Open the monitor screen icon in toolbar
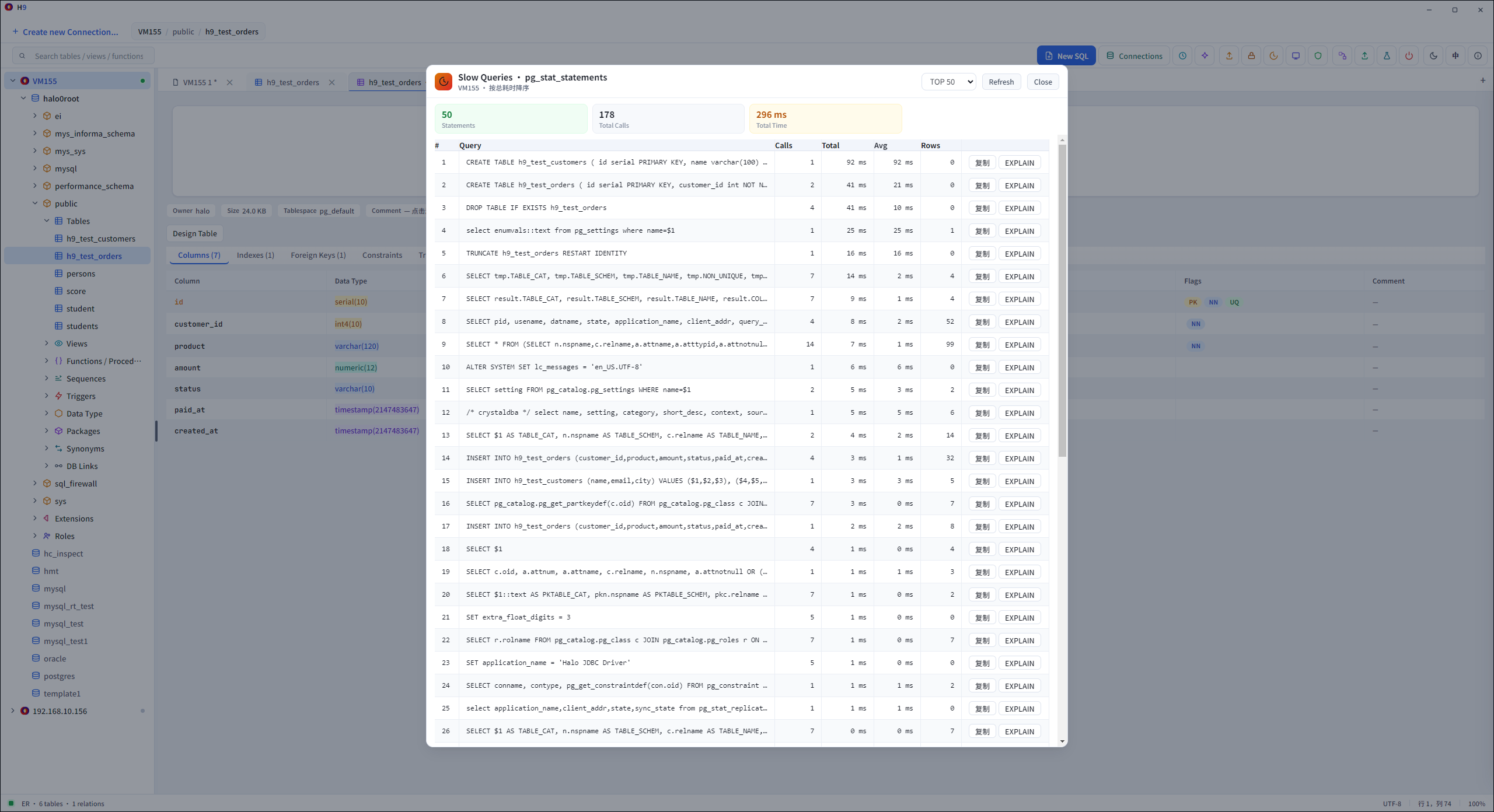This screenshot has height=812, width=1494. pos(1296,56)
